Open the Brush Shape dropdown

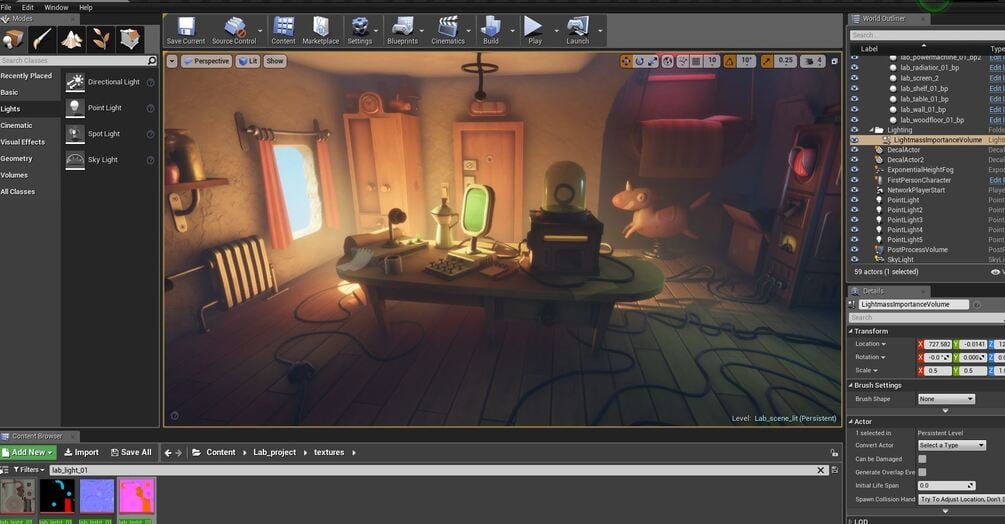click(946, 399)
